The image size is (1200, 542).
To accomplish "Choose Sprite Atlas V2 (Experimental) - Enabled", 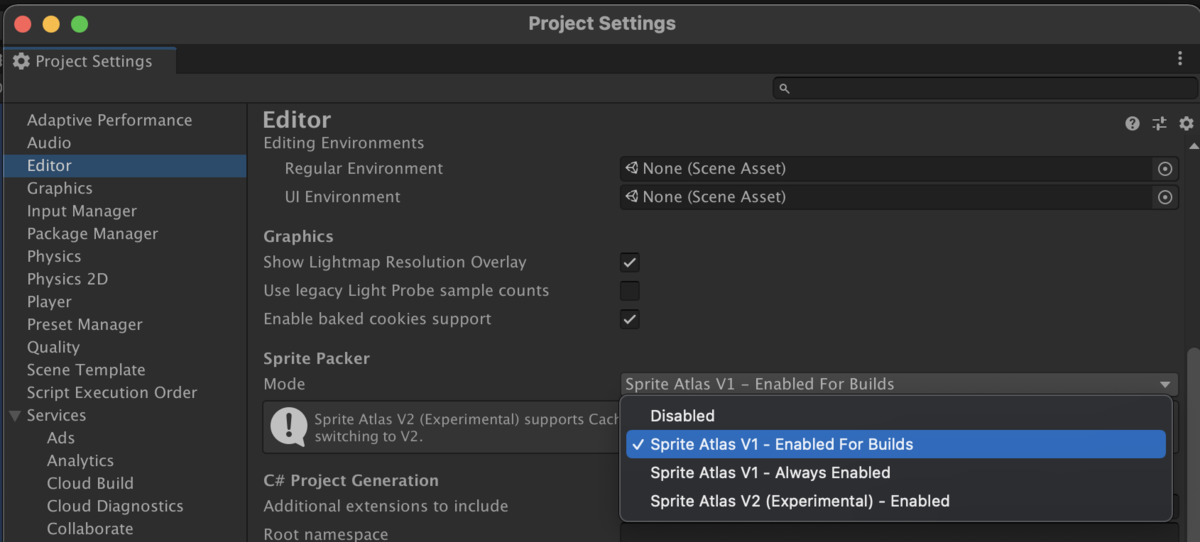I will 800,501.
